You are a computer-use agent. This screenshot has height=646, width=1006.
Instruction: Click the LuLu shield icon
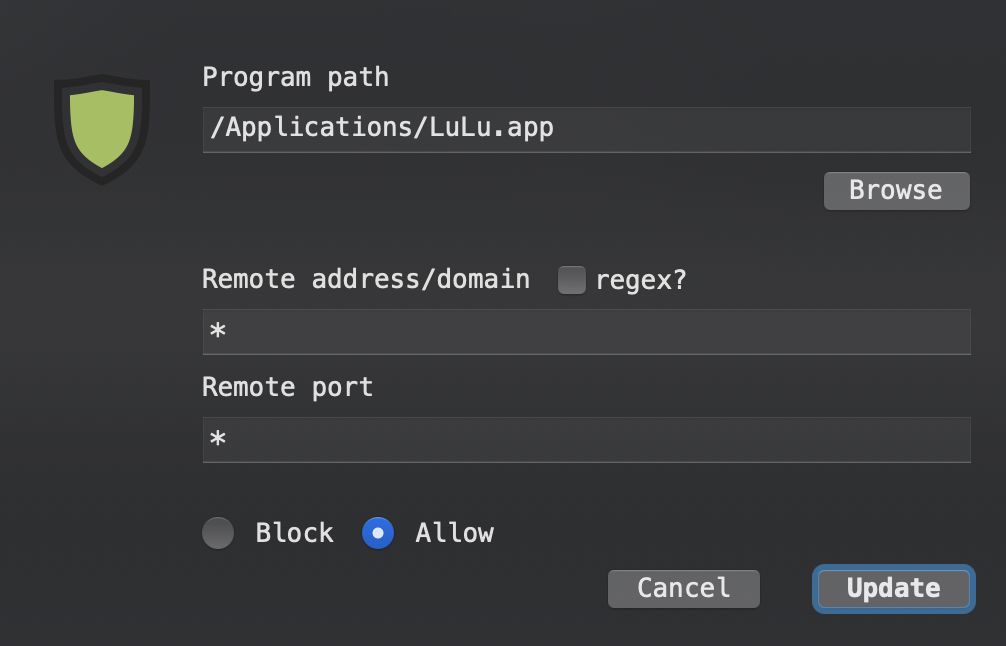[x=101, y=128]
